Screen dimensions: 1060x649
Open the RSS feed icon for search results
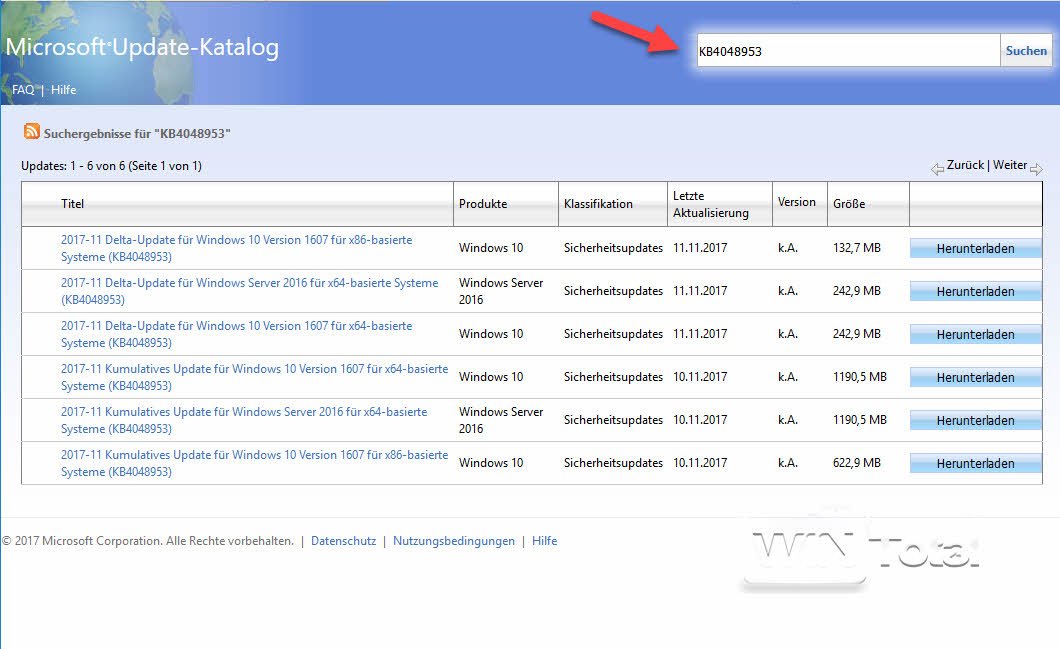pyautogui.click(x=32, y=131)
